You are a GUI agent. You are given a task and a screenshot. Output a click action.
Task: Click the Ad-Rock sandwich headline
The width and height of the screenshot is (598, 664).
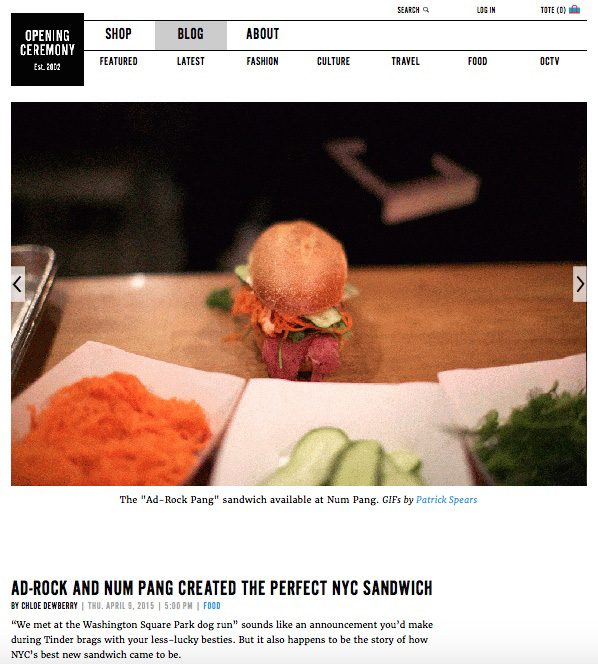[x=222, y=588]
